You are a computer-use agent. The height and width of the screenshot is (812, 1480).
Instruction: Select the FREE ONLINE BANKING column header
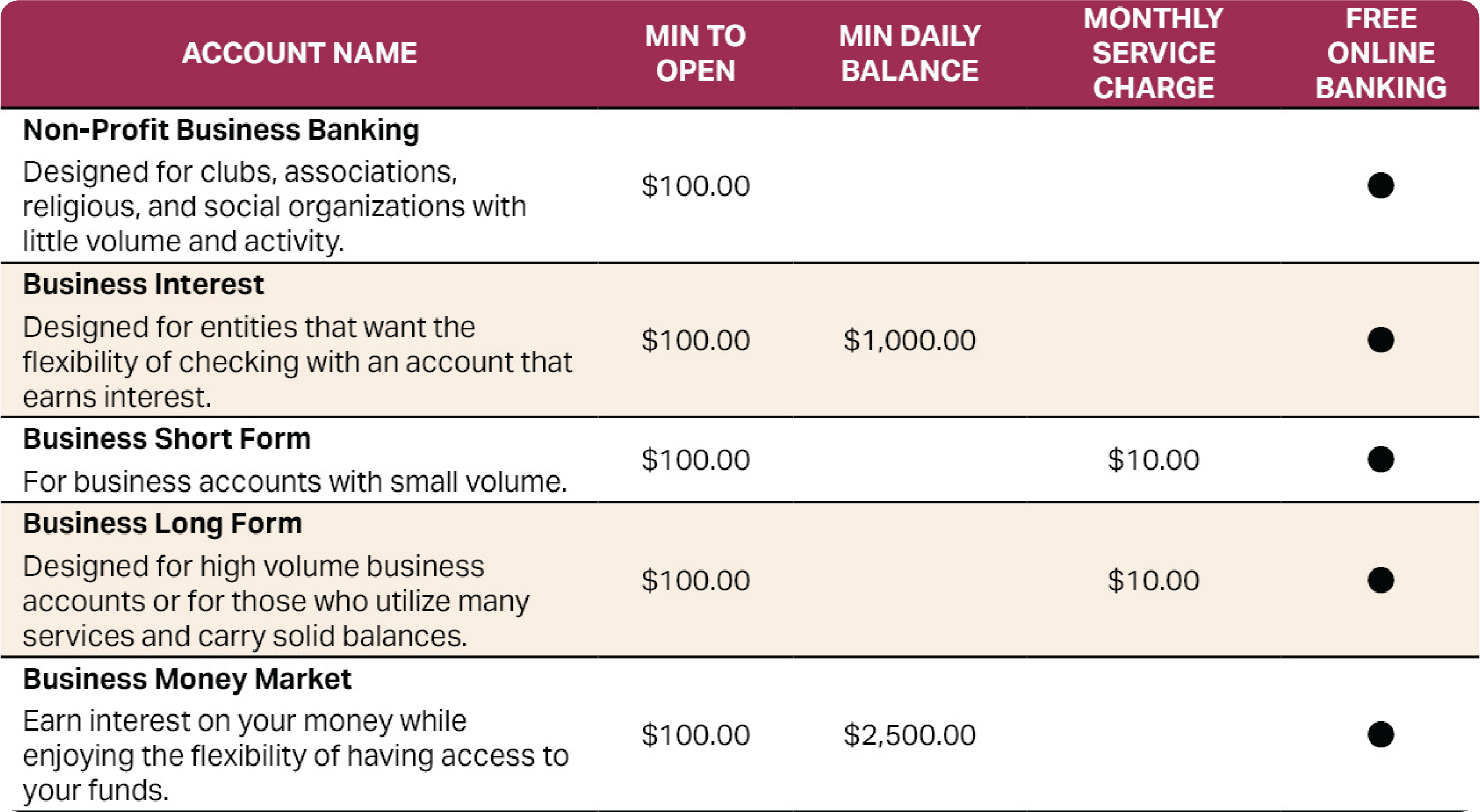click(1381, 53)
